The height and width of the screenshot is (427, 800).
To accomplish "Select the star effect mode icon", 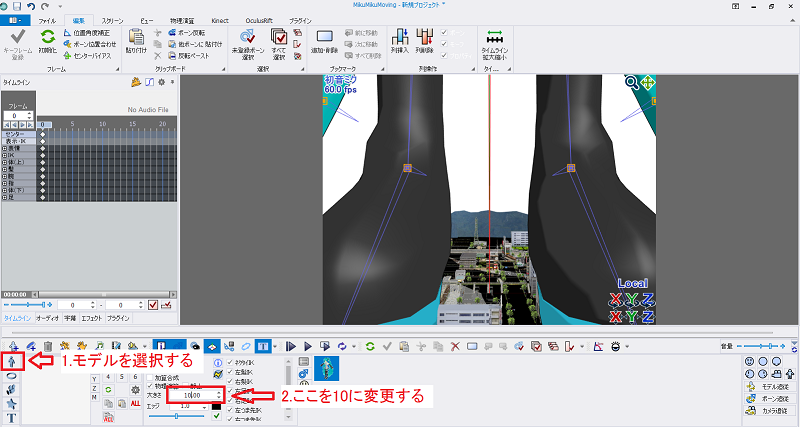I will 11,404.
